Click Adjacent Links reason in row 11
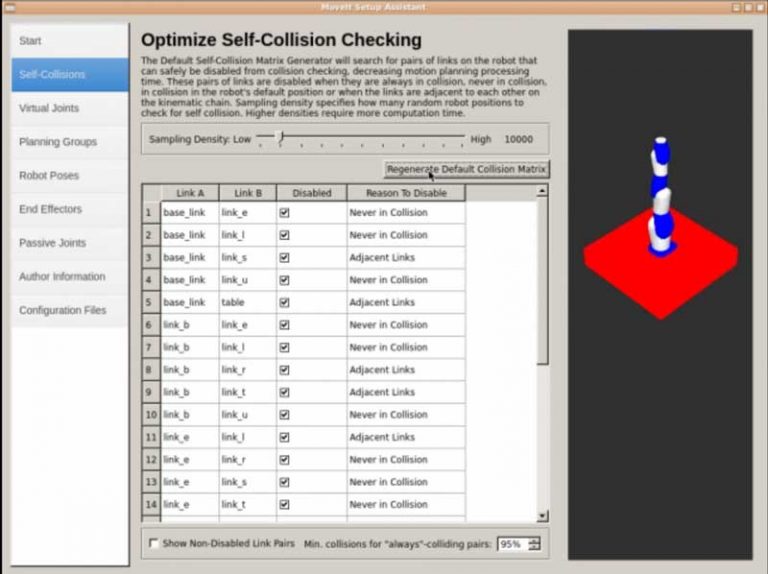The image size is (768, 574). 406,437
